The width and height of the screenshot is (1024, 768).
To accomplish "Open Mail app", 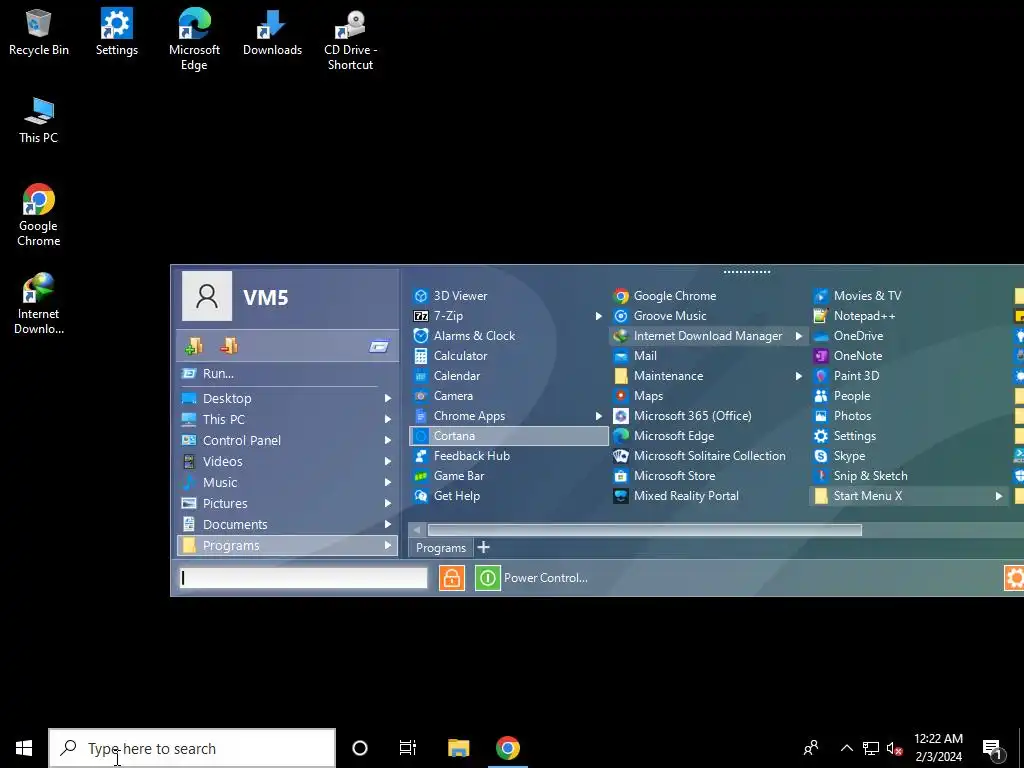I will (x=709, y=356).
